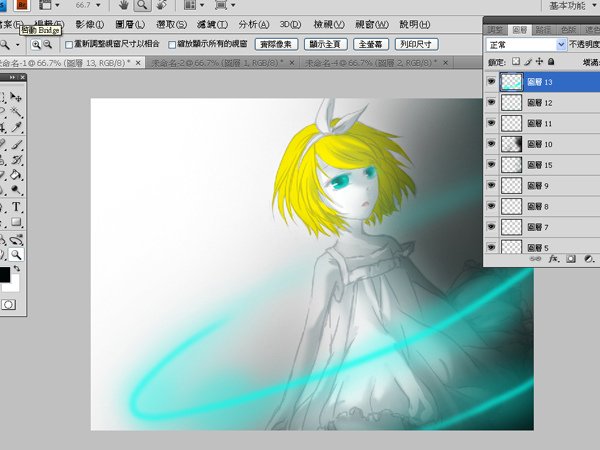
Task: Click the Zoom In magnifier option
Action: click(x=36, y=45)
